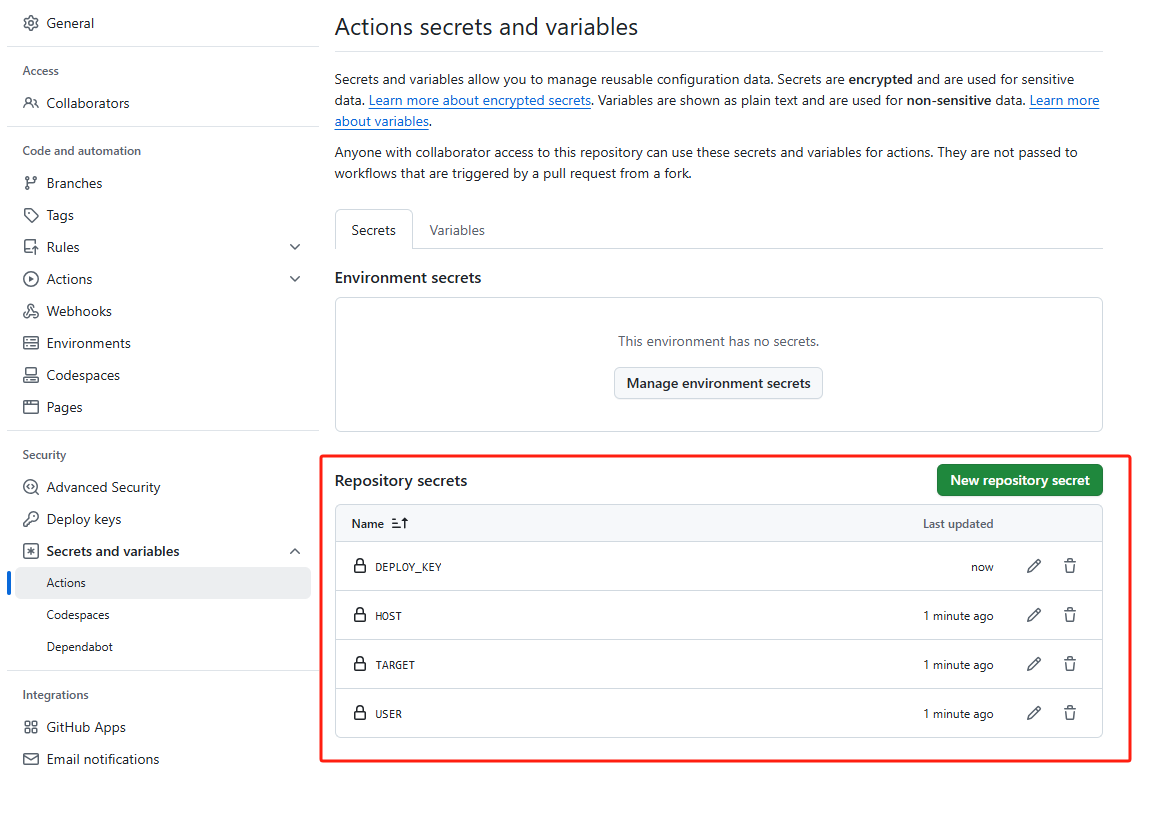Delete the USER secret trash icon
1176x819 pixels.
tap(1070, 713)
